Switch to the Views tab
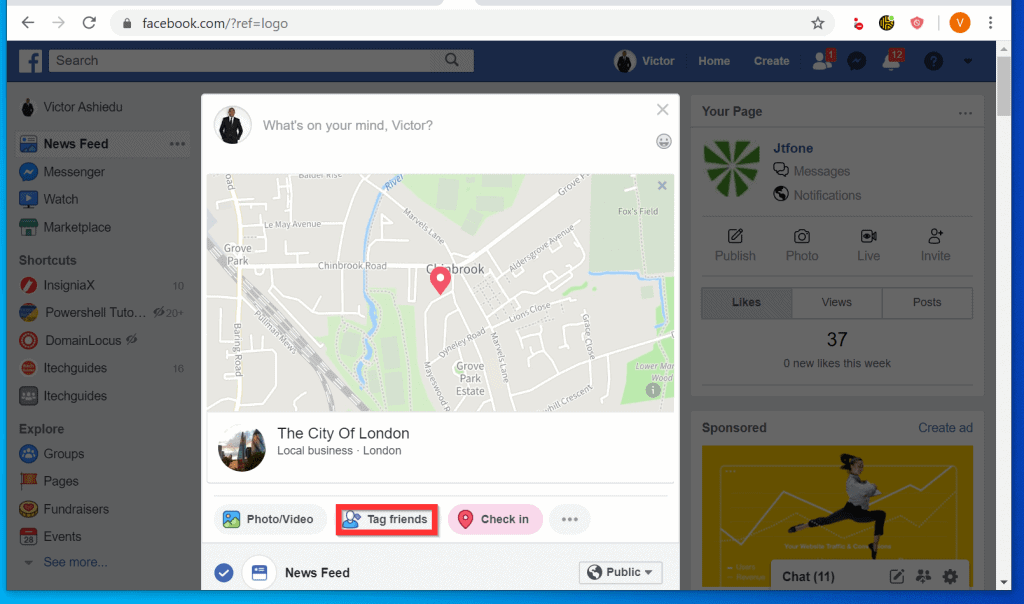This screenshot has width=1024, height=604. [836, 302]
